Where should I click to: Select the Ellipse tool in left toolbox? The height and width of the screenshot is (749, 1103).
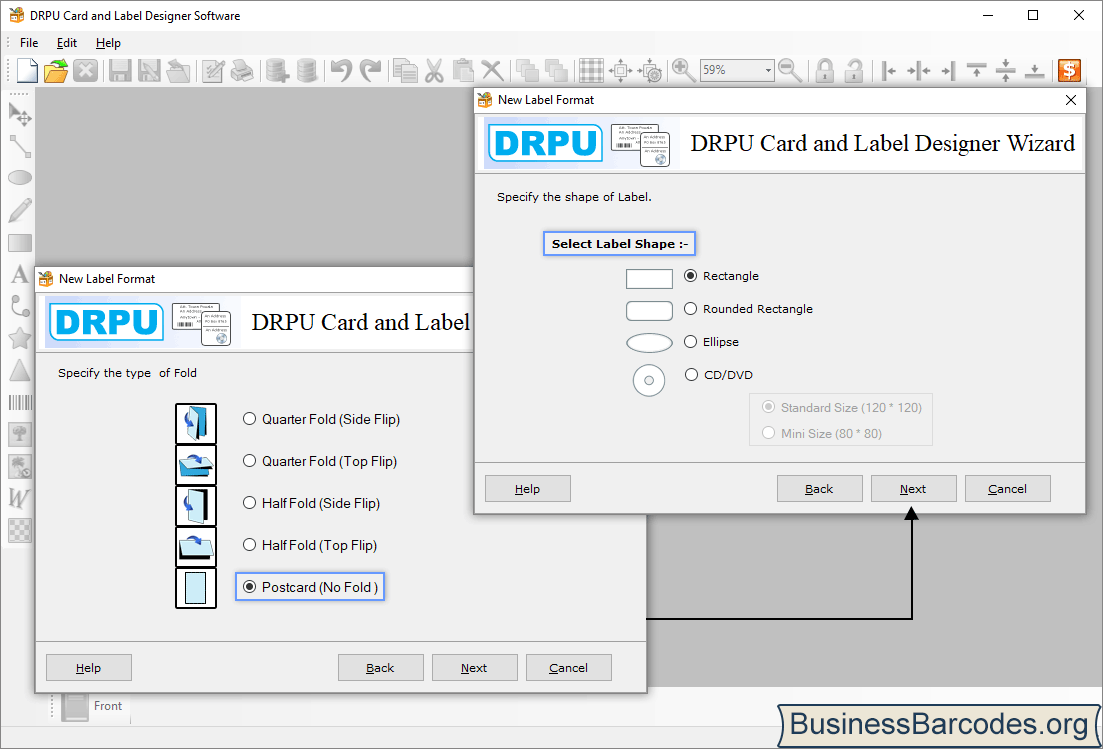(20, 178)
